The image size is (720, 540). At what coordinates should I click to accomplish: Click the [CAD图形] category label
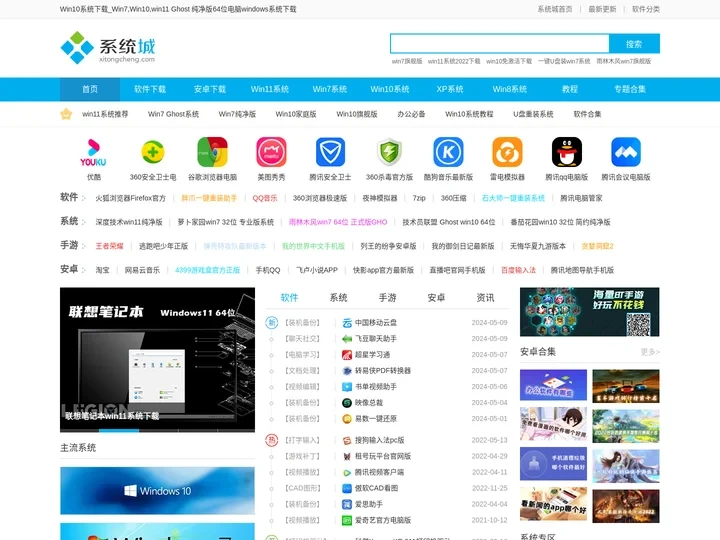coord(303,488)
